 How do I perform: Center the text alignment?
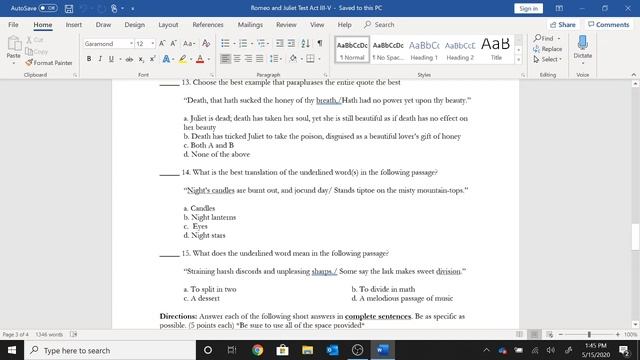pyautogui.click(x=237, y=59)
